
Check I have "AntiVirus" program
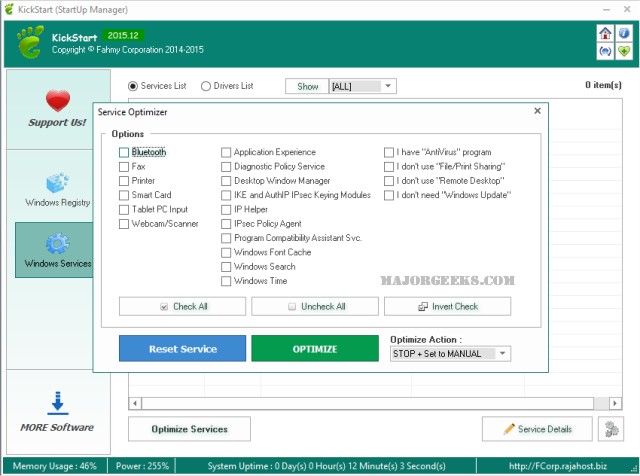tap(389, 152)
